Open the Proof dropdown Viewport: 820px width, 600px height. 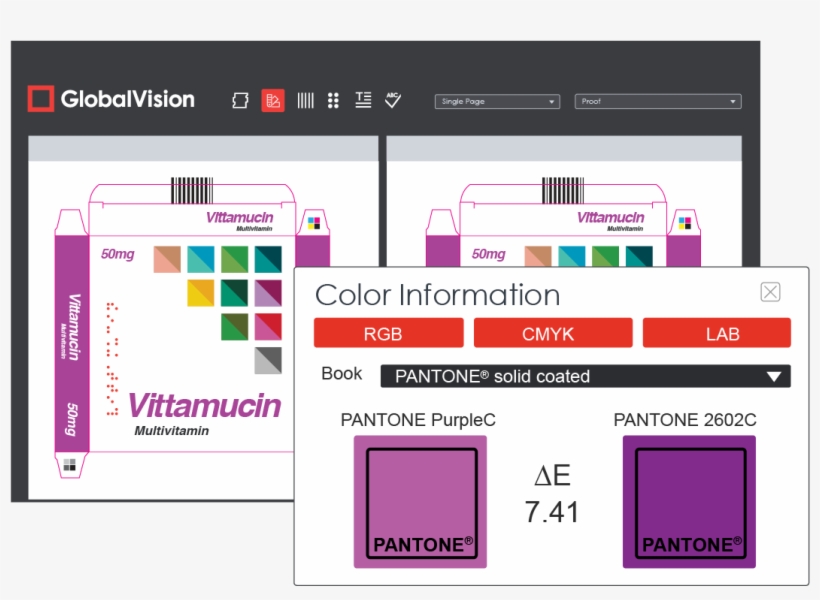pyautogui.click(x=658, y=101)
